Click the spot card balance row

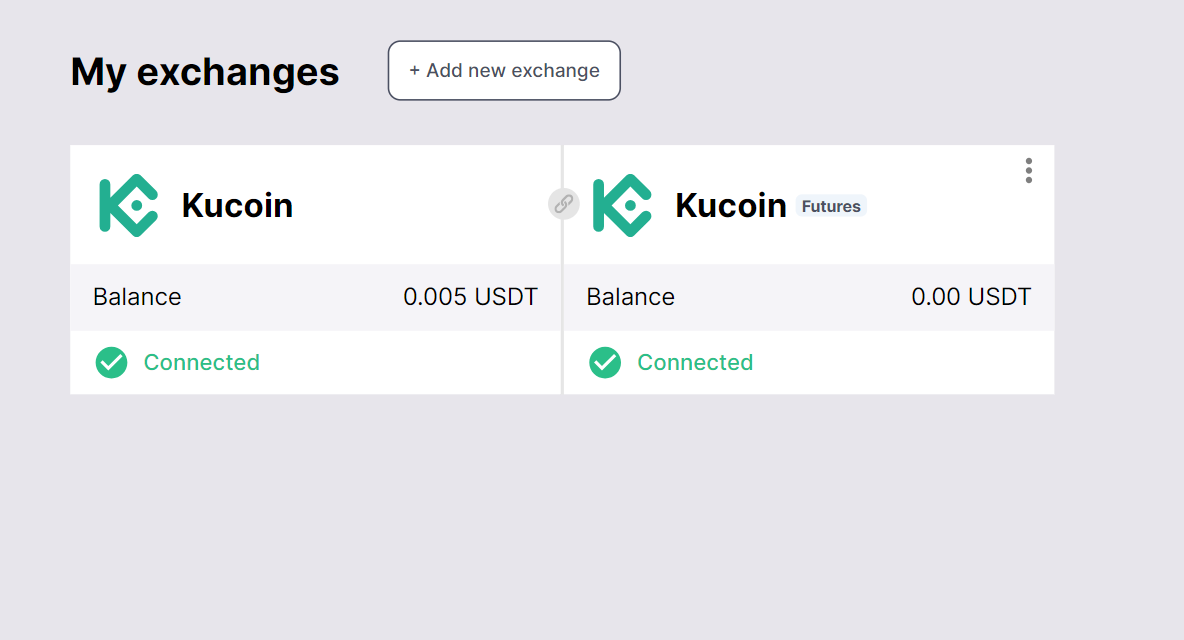[300, 297]
